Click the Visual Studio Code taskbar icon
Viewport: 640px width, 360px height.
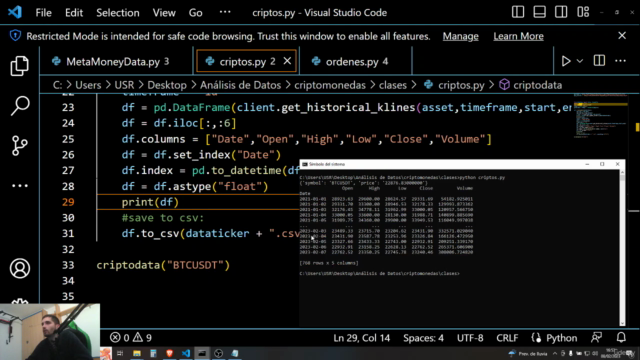[x=186, y=353]
